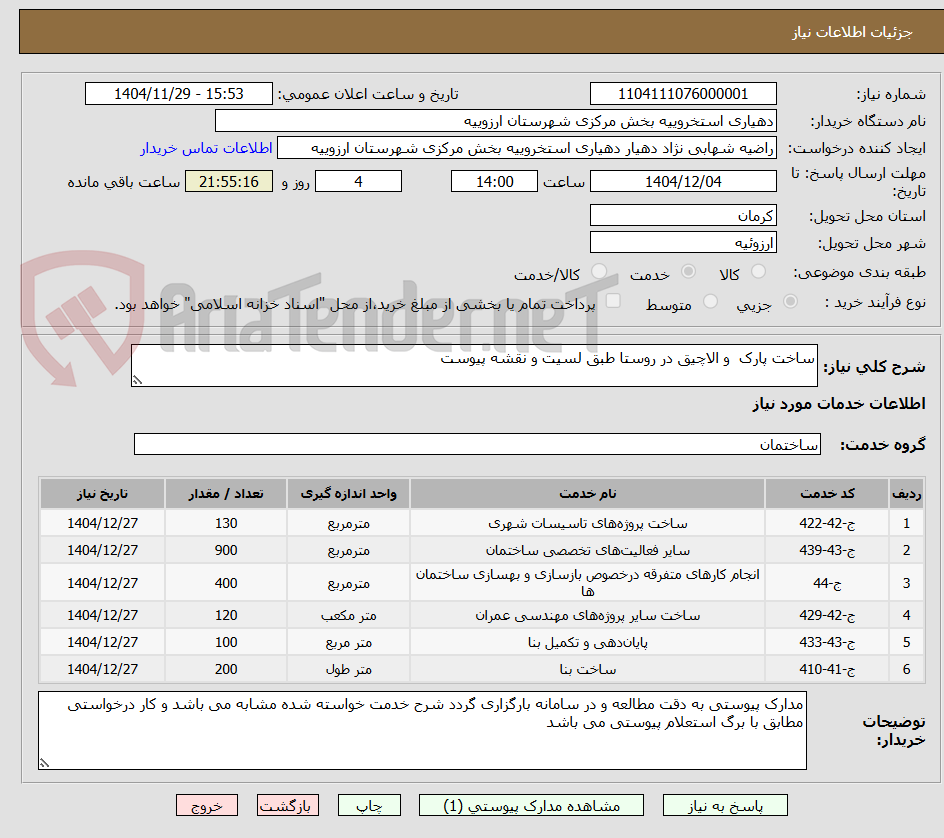This screenshot has width=944, height=838.
Task: Click the 'متر طول' unit cell
Action: [349, 669]
